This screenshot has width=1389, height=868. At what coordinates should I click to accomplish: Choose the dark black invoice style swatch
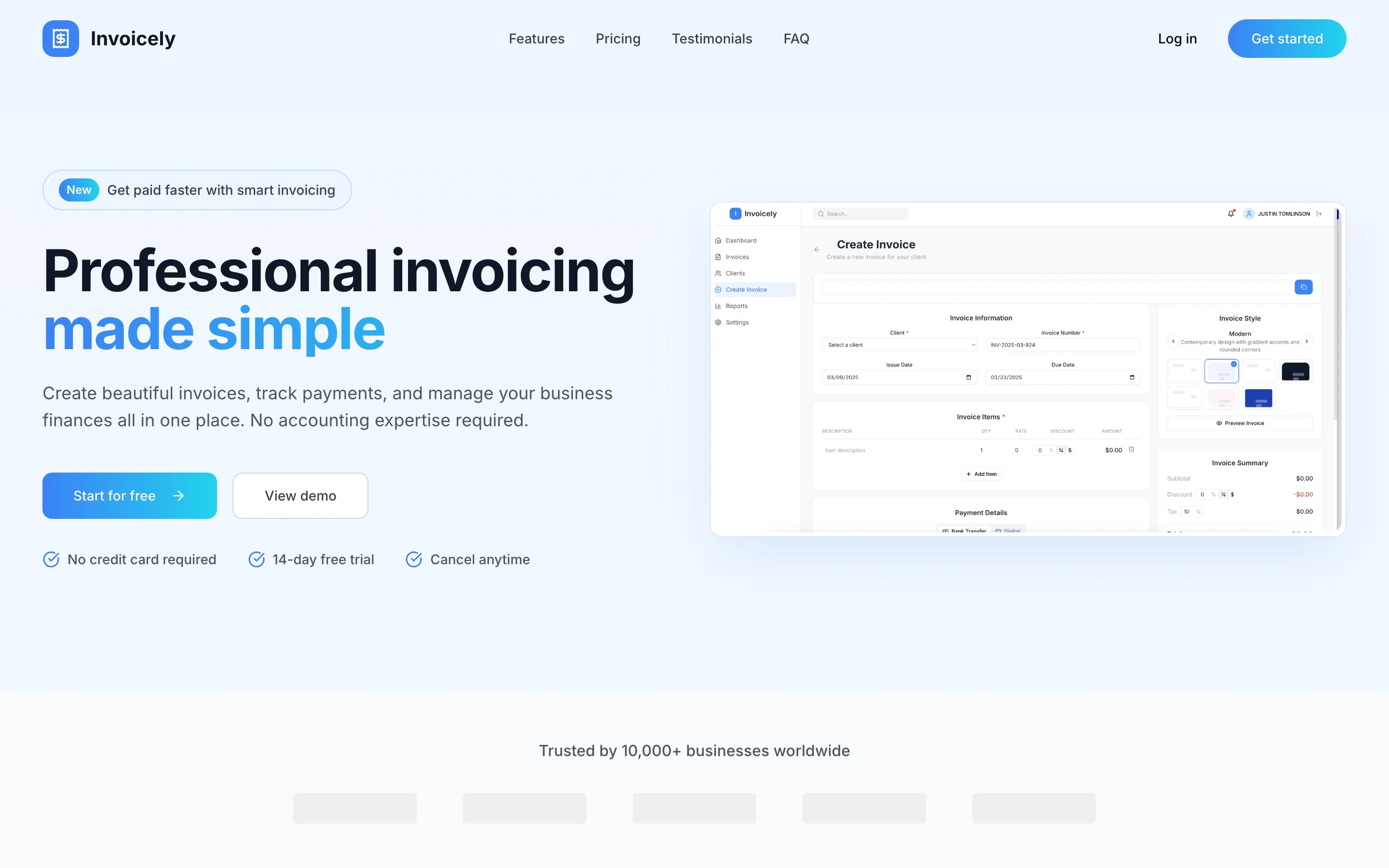click(x=1295, y=371)
